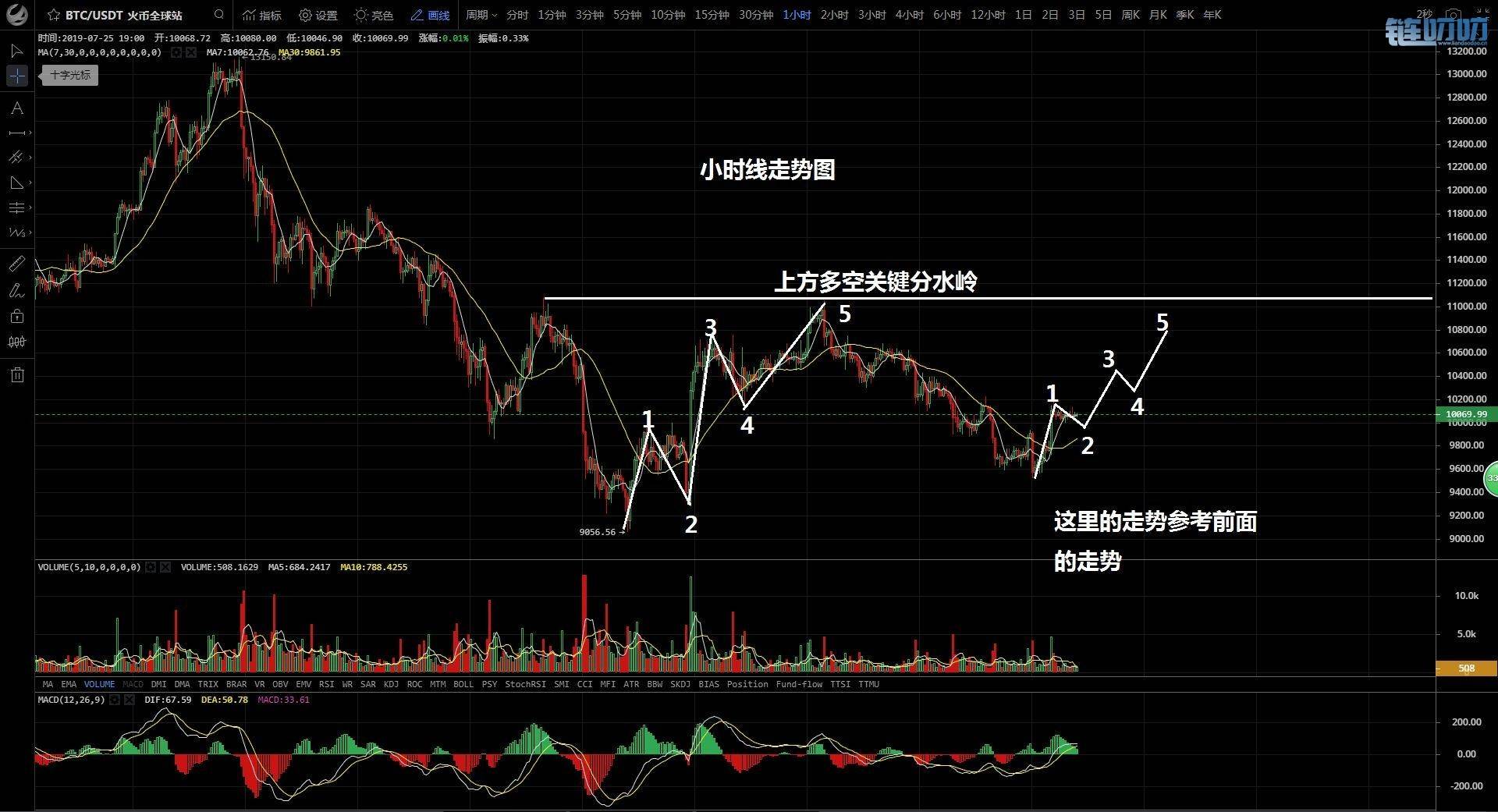Toggle the VOLUME sub-indicator
Screen dimensions: 1498x812
click(99, 684)
